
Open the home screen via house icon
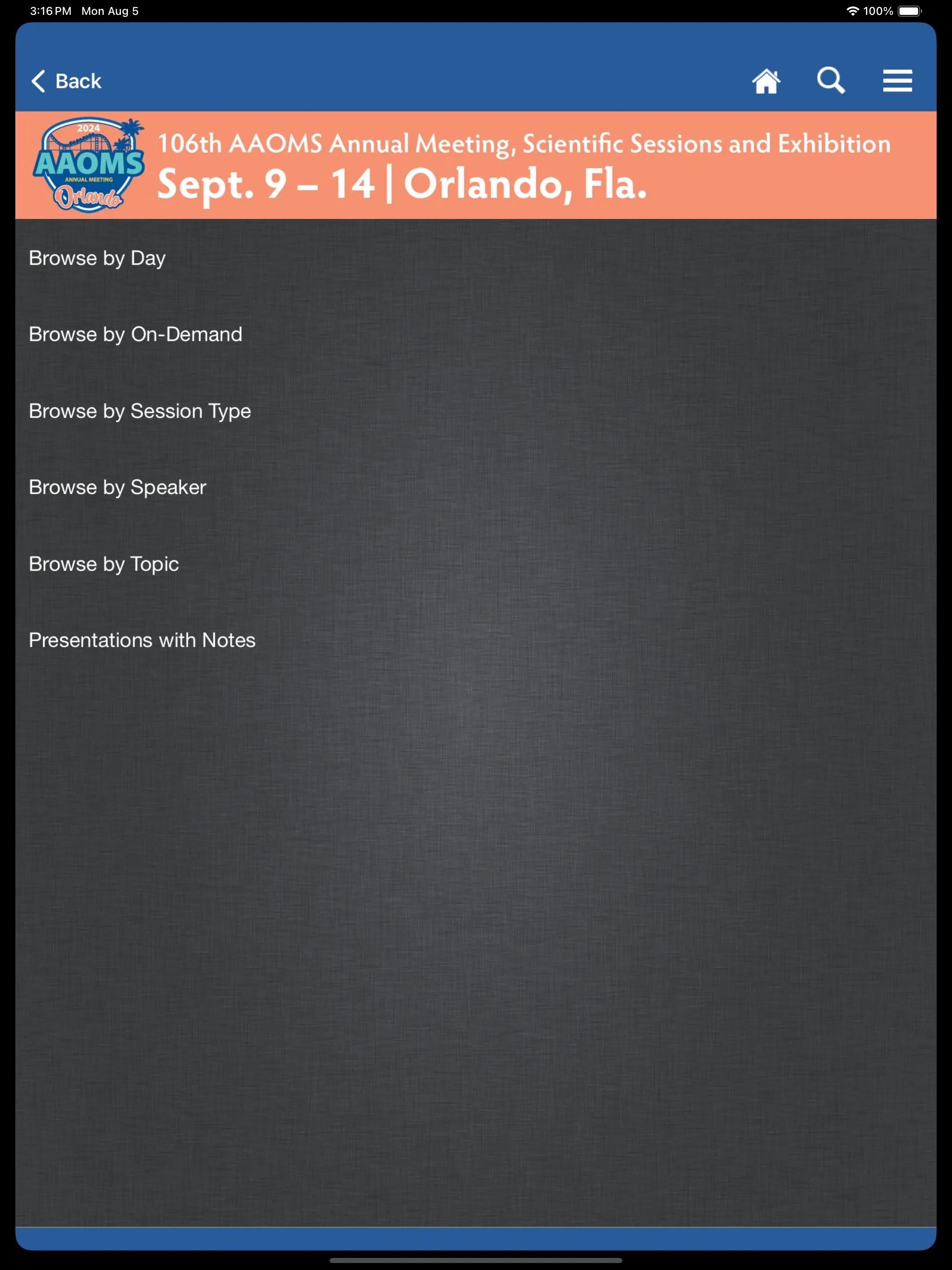click(766, 80)
